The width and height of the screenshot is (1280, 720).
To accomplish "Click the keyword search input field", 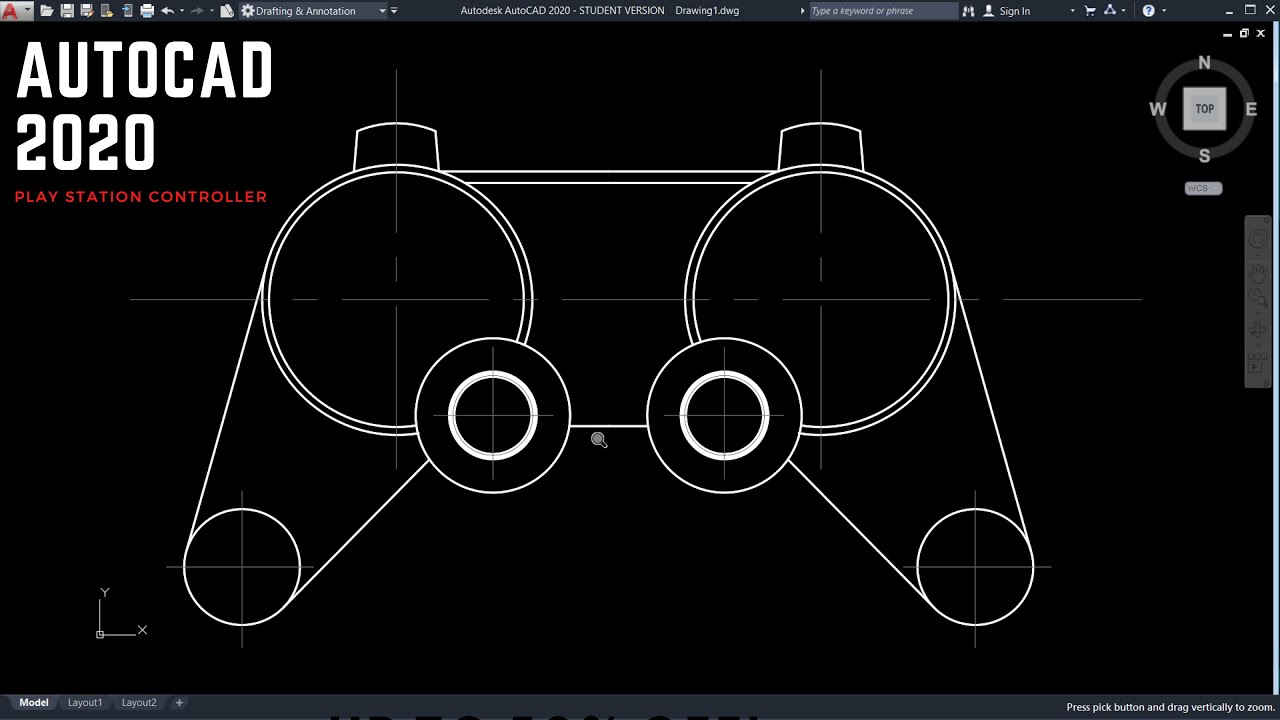I will click(x=884, y=11).
